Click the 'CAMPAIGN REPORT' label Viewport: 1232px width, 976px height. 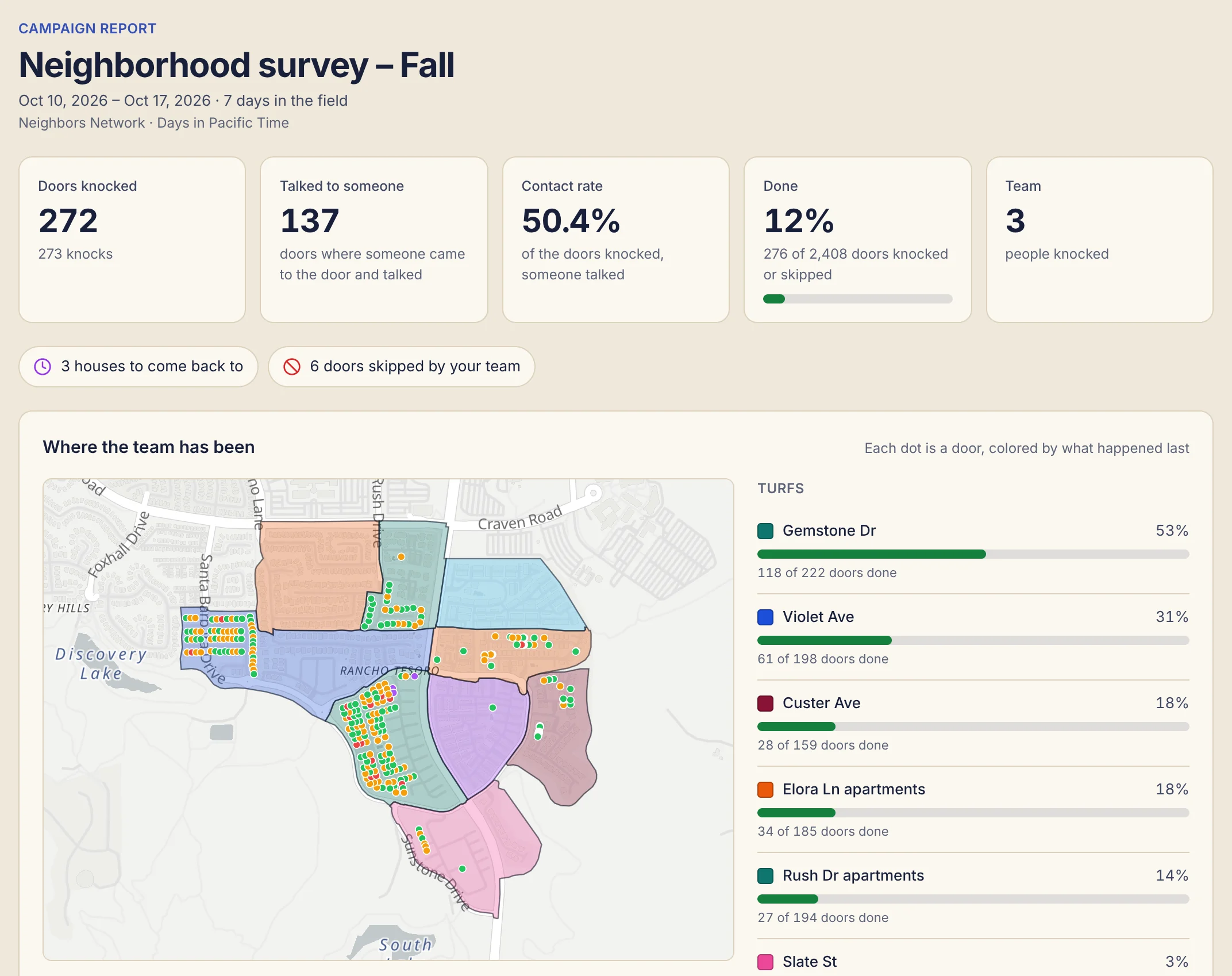87,29
